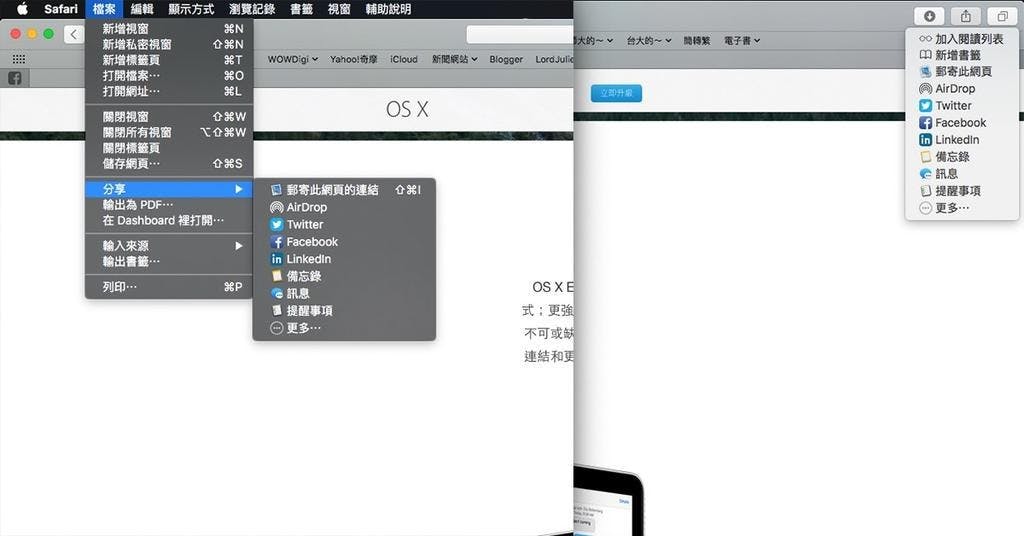
Task: Click 訊息 messages icon in share submenu
Action: (276, 294)
